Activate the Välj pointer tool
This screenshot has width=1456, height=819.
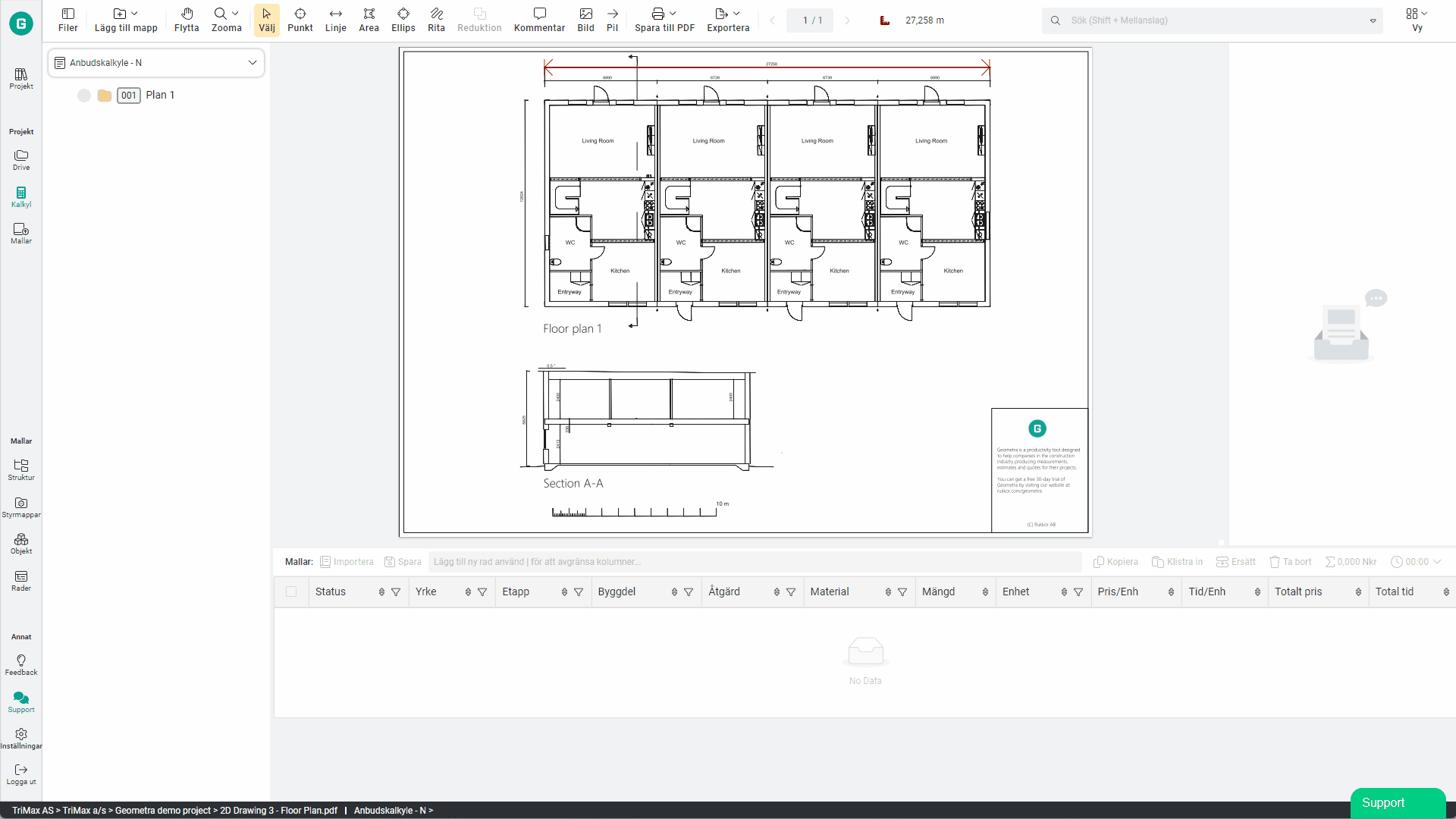[x=267, y=20]
